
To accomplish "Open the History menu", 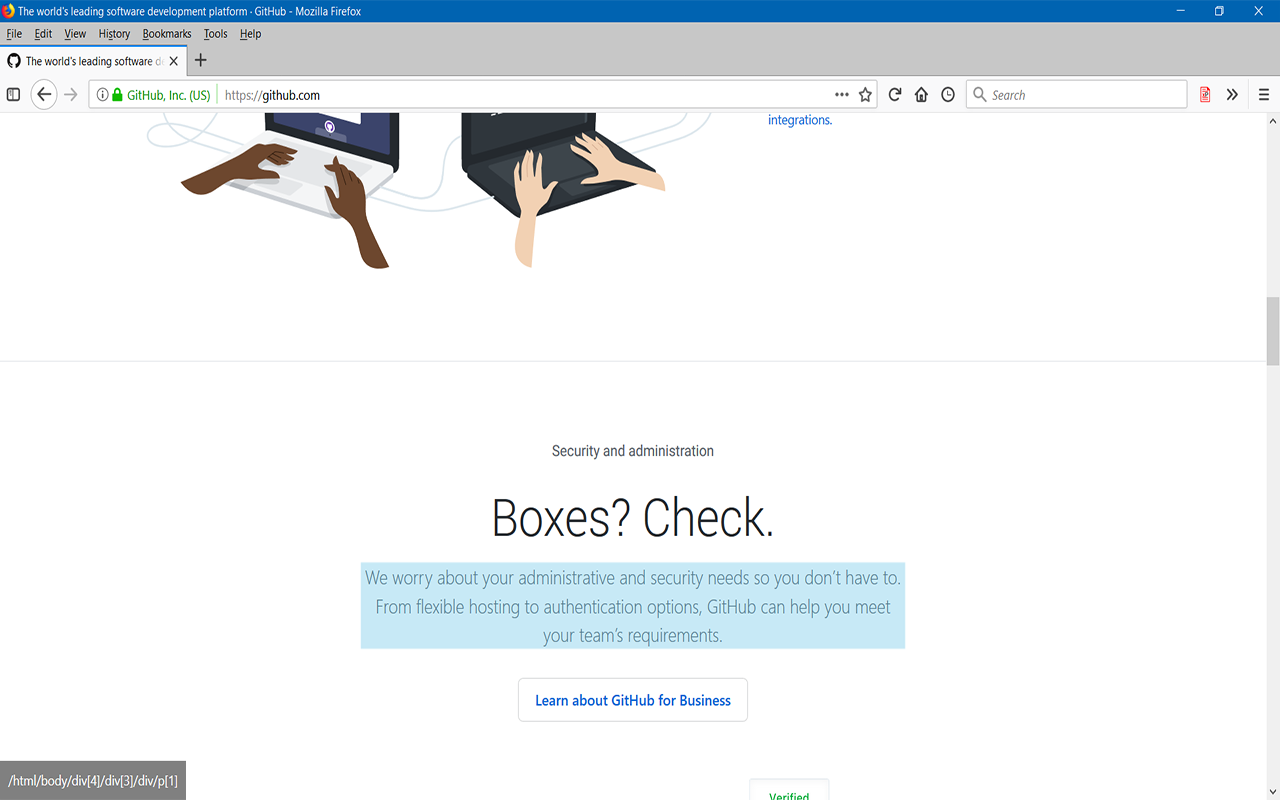I will pyautogui.click(x=114, y=34).
